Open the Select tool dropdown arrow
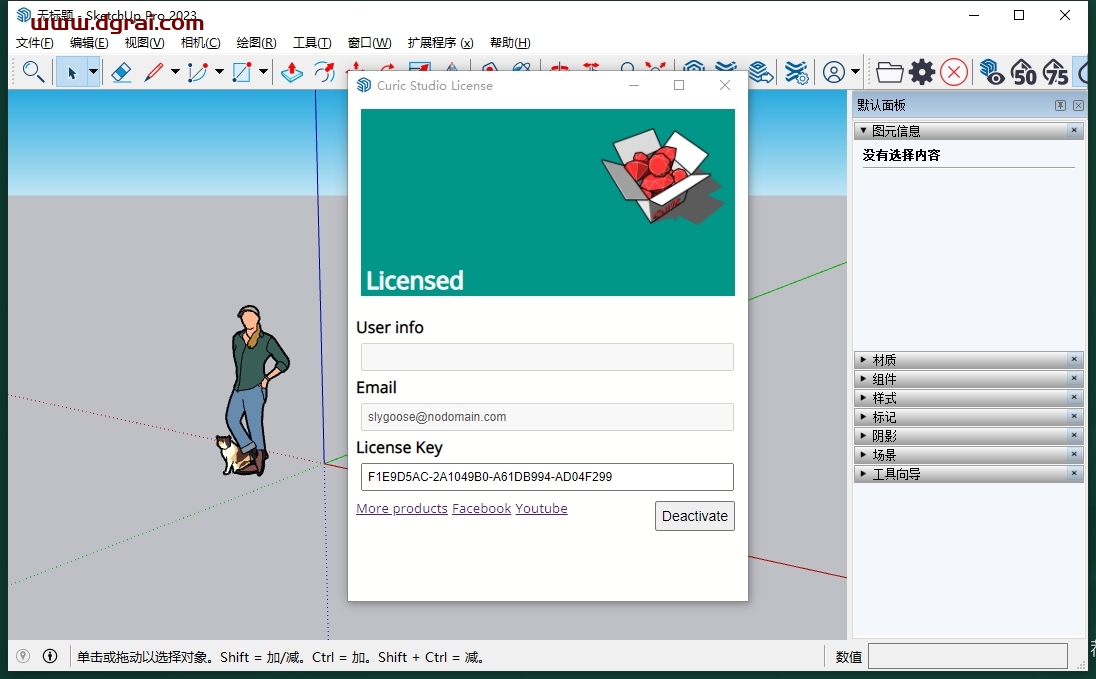 point(93,72)
